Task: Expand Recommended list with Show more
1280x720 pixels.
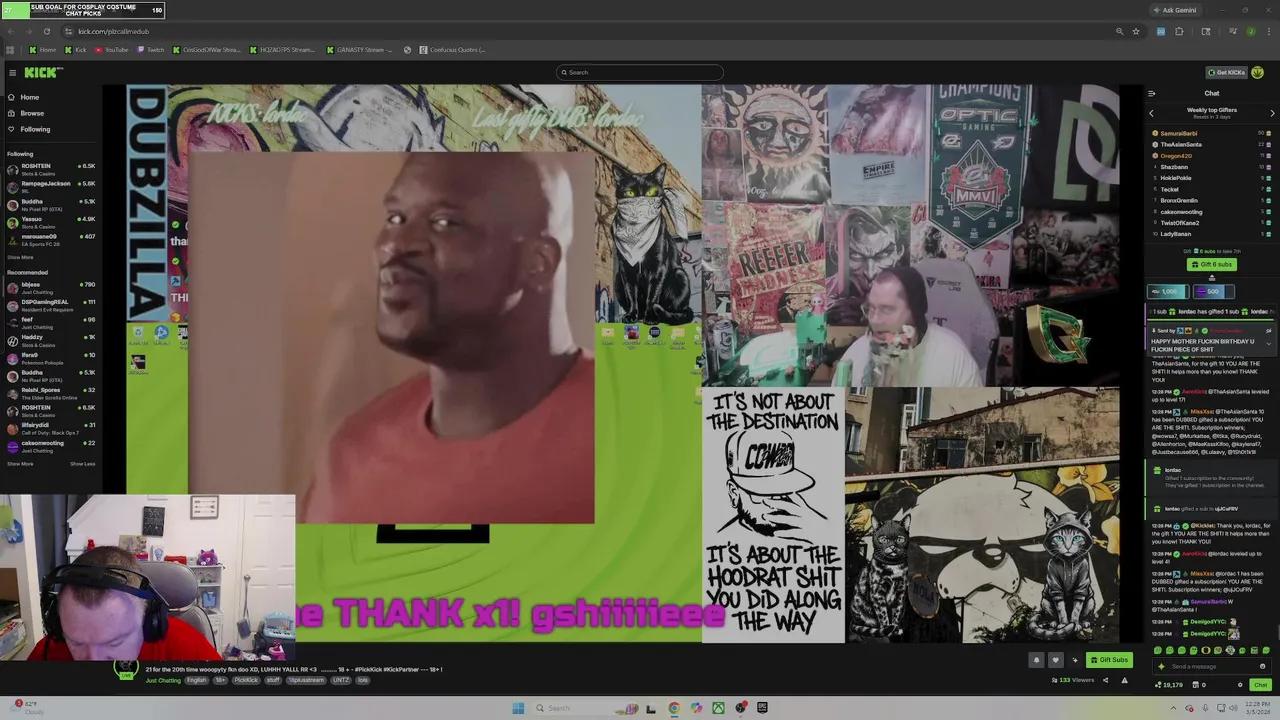Action: point(20,464)
